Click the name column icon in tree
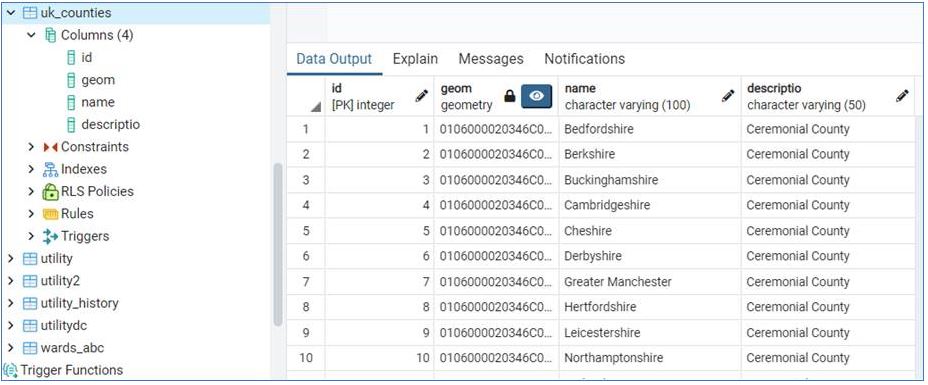Viewport: 928px width, 385px height. point(71,102)
